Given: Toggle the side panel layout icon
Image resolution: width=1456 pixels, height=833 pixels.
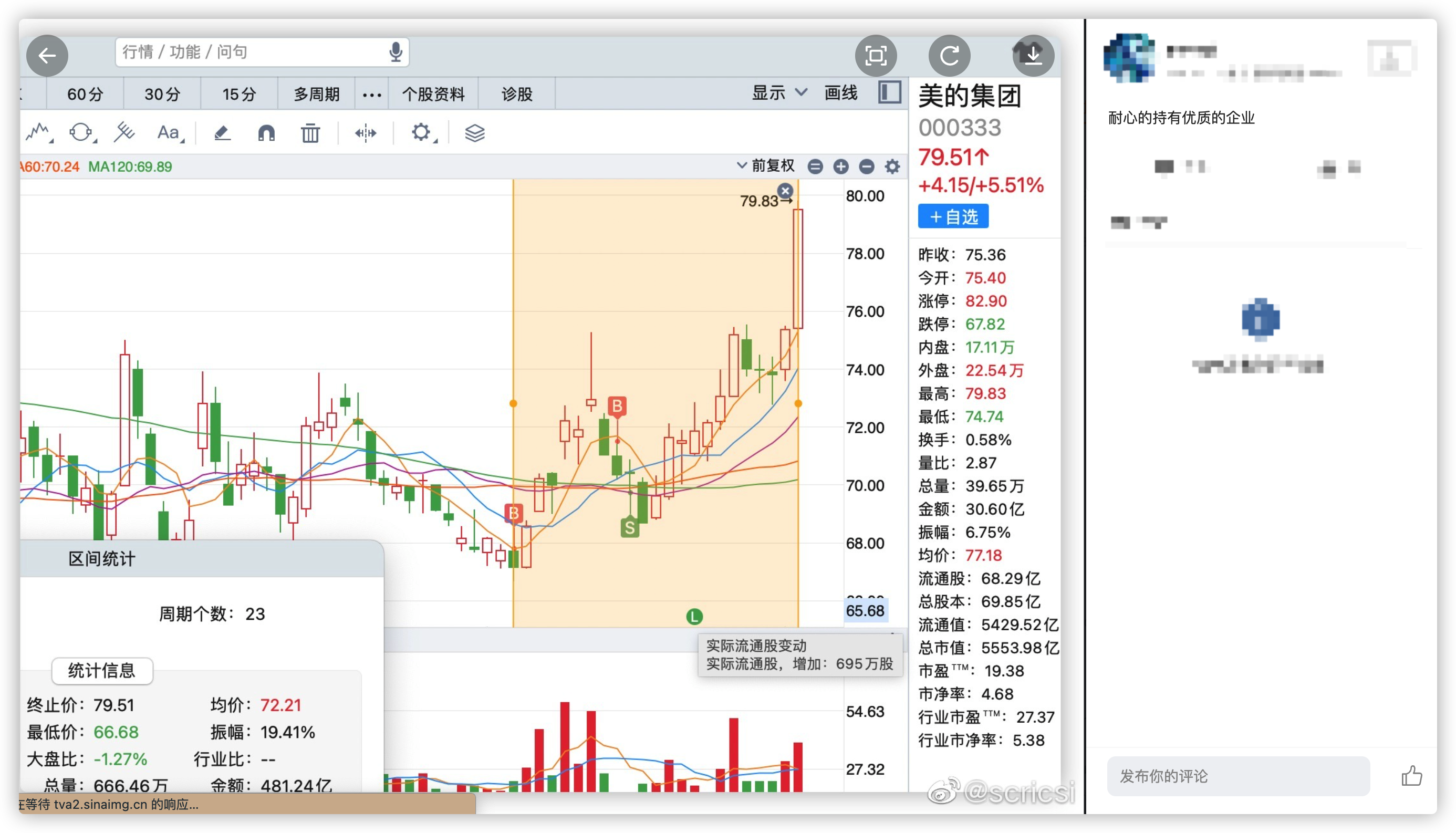Looking at the screenshot, I should 889,92.
